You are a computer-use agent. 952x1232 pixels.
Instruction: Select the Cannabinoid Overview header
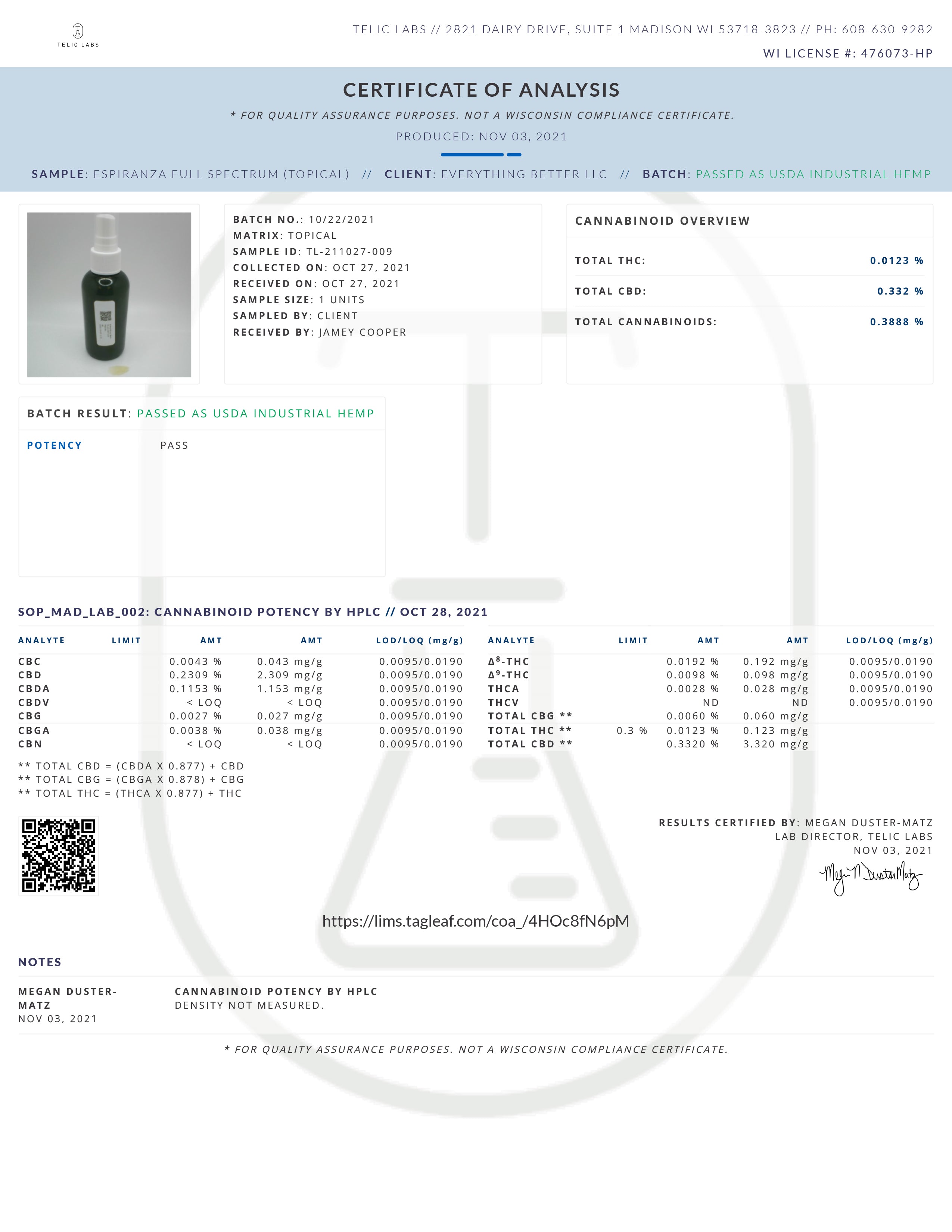pyautogui.click(x=662, y=221)
